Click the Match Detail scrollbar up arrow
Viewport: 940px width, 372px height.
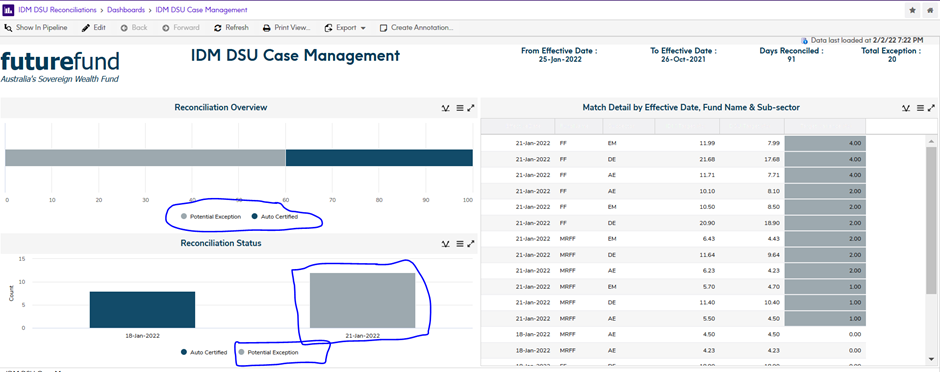930,142
